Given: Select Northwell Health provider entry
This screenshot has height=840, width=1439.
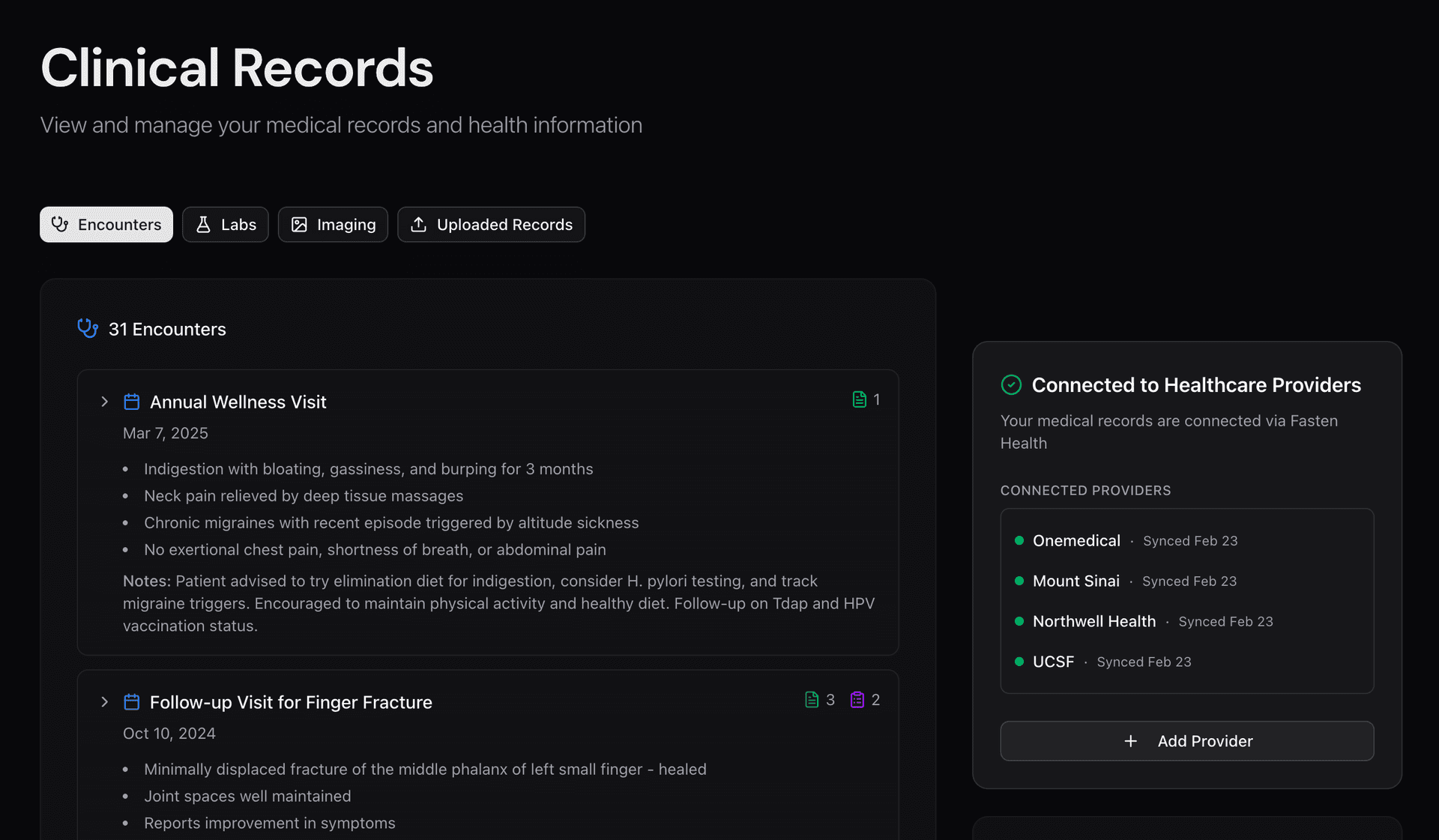Looking at the screenshot, I should [x=1093, y=620].
